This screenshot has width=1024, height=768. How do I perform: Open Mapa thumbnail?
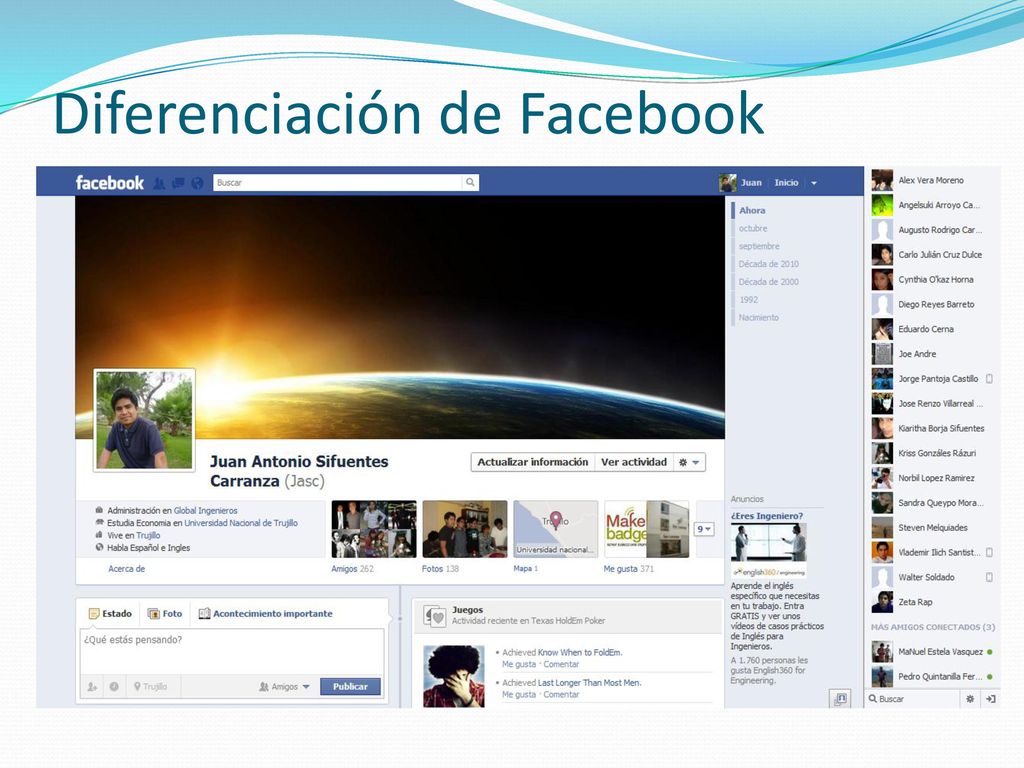[555, 529]
